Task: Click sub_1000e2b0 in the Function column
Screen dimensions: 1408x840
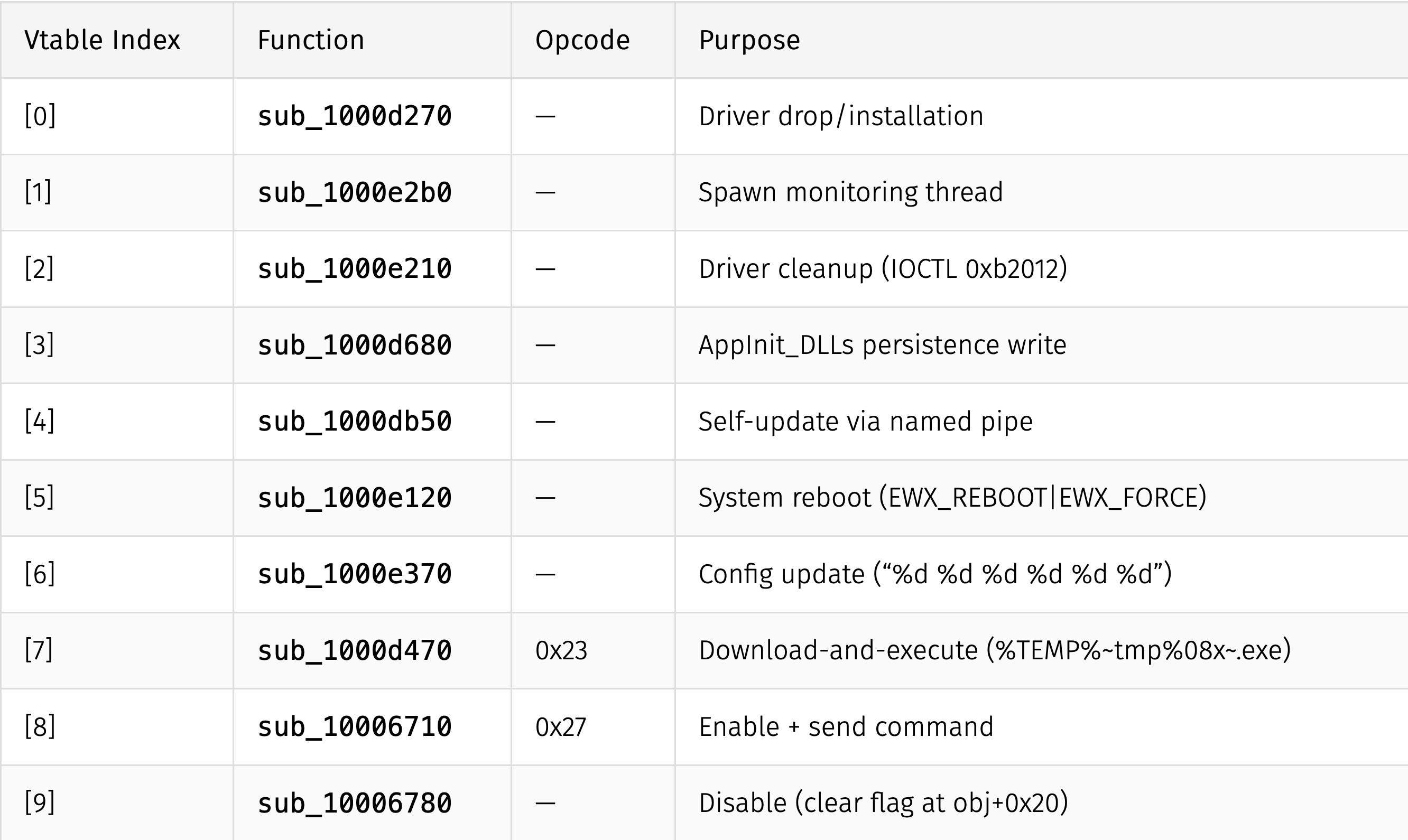Action: (355, 192)
